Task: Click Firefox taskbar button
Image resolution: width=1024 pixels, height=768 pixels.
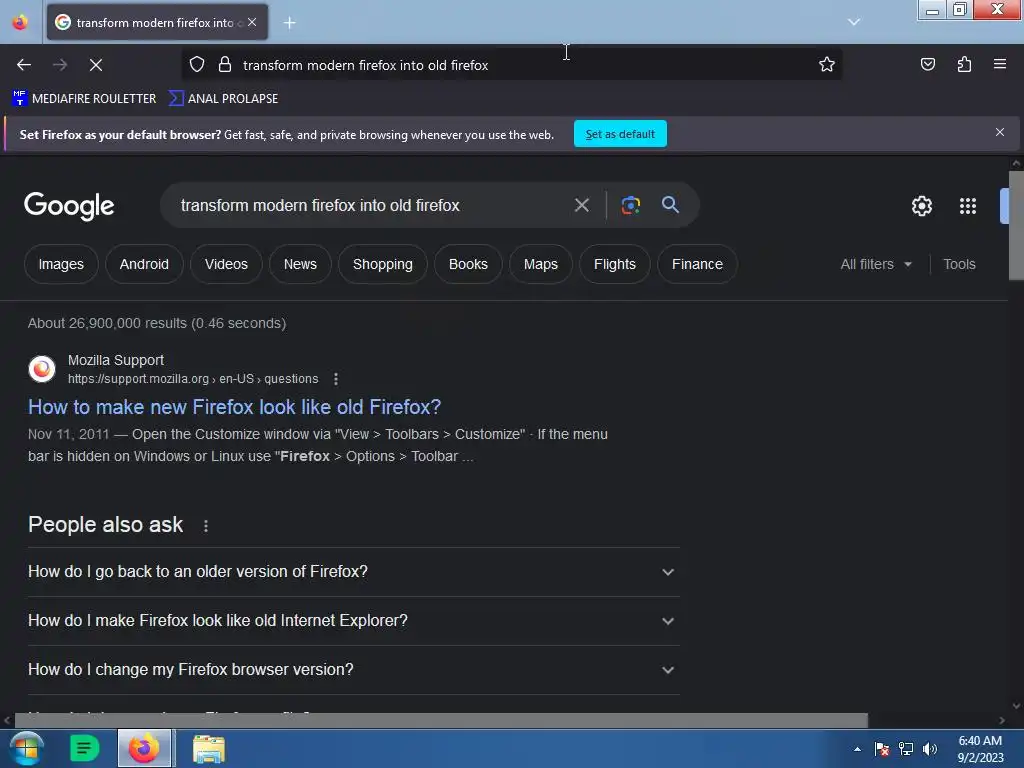Action: pyautogui.click(x=144, y=748)
